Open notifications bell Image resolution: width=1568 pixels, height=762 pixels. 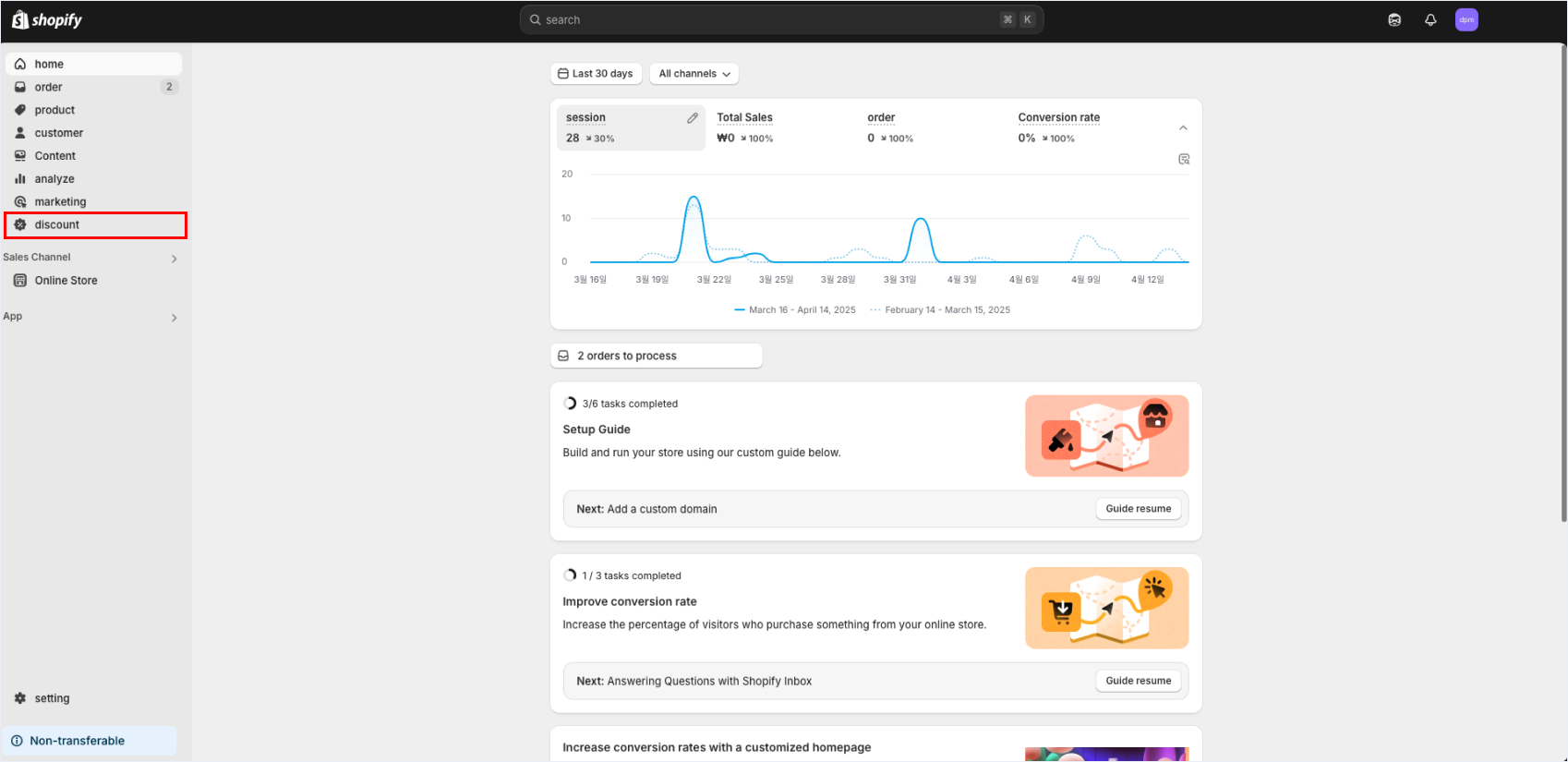pyautogui.click(x=1430, y=19)
